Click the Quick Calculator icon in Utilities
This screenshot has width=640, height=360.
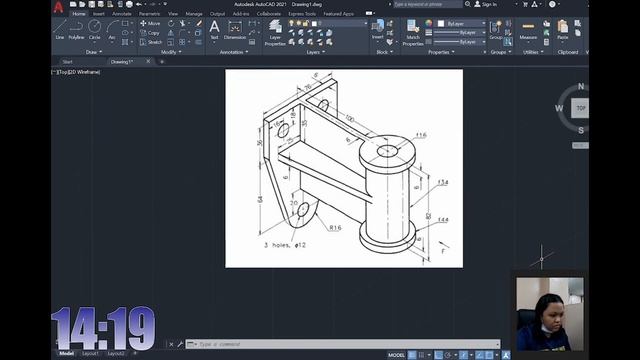pyautogui.click(x=547, y=42)
